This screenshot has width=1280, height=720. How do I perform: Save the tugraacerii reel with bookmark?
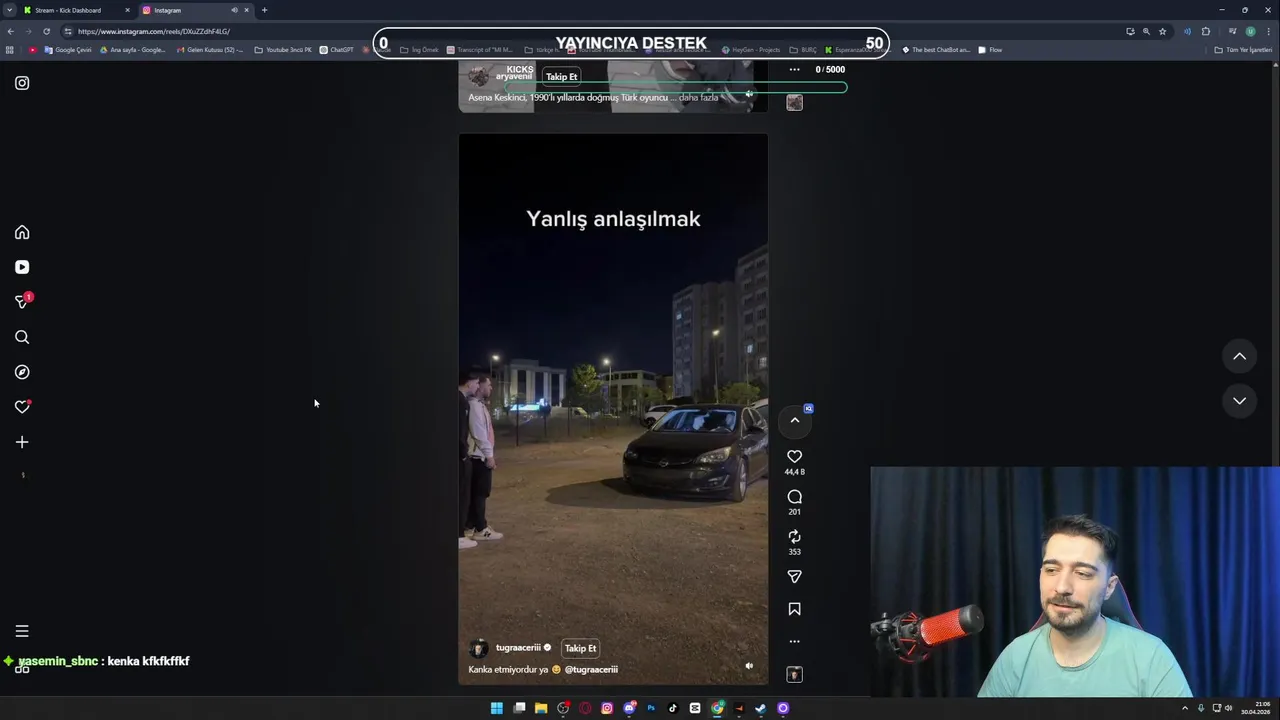(x=794, y=609)
